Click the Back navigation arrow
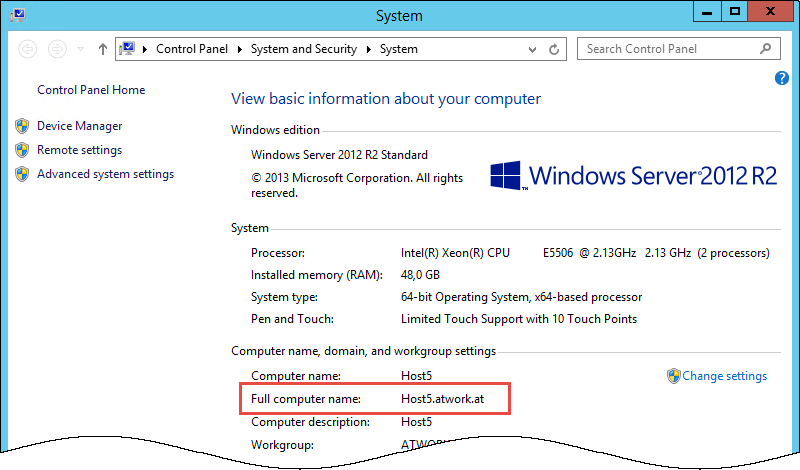Viewport: 800px width, 470px height. click(x=27, y=49)
